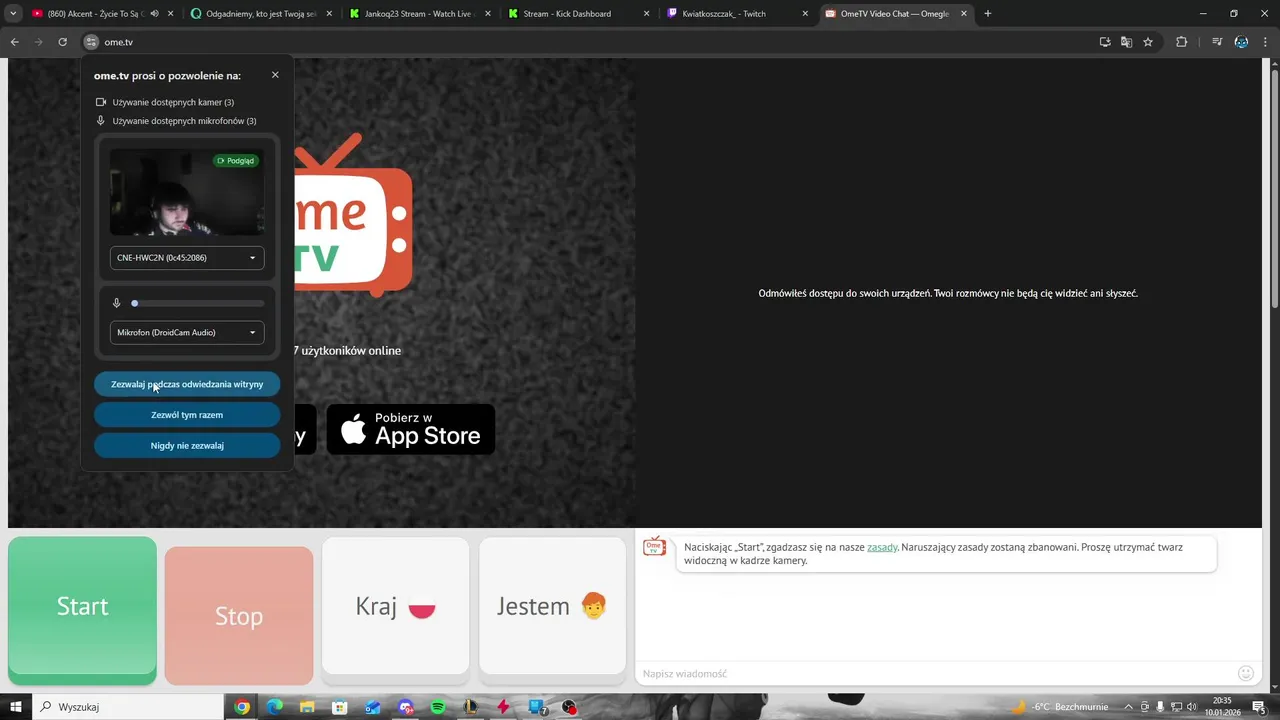Click Używanie dostępnych kamer (3) text
Image resolution: width=1280 pixels, height=720 pixels.
coord(173,102)
